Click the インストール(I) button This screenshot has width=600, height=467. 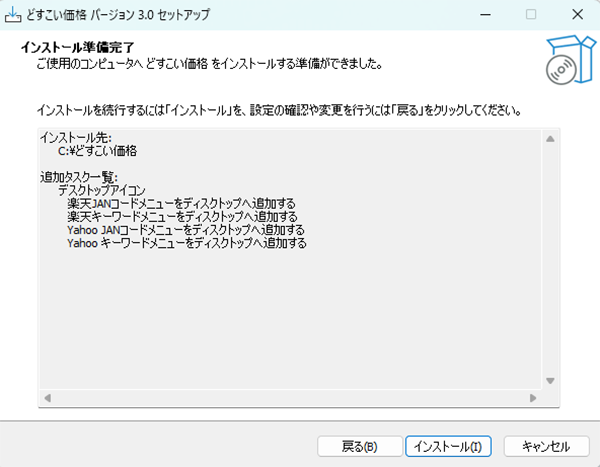click(x=448, y=446)
